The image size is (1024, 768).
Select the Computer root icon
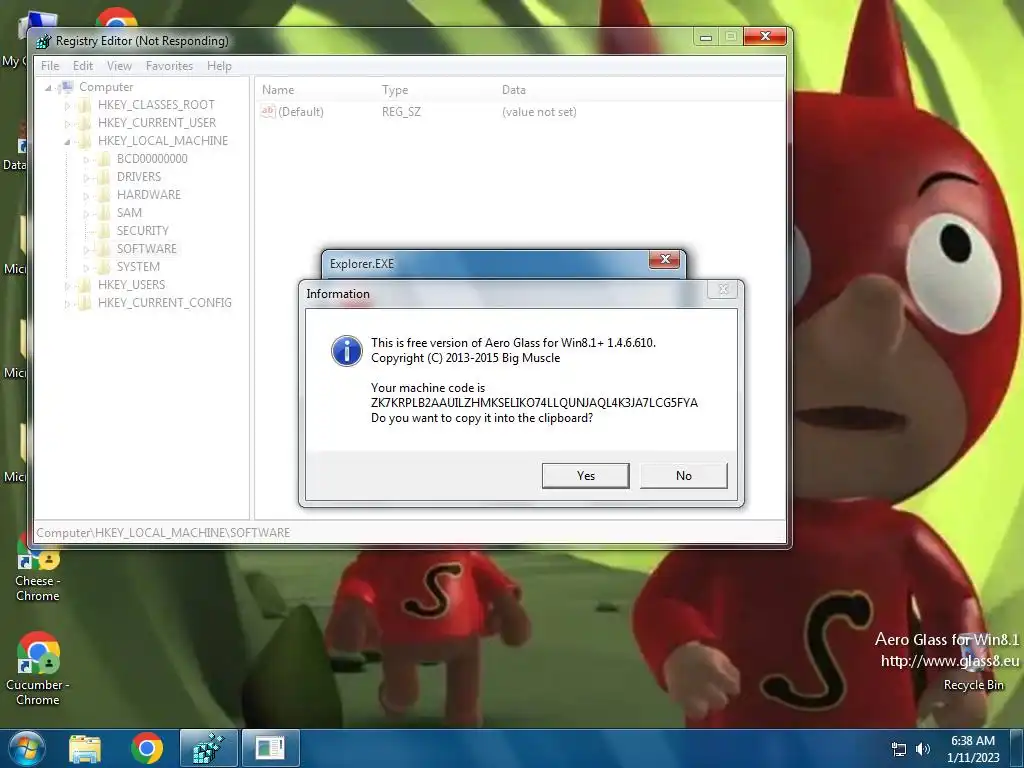(x=66, y=87)
